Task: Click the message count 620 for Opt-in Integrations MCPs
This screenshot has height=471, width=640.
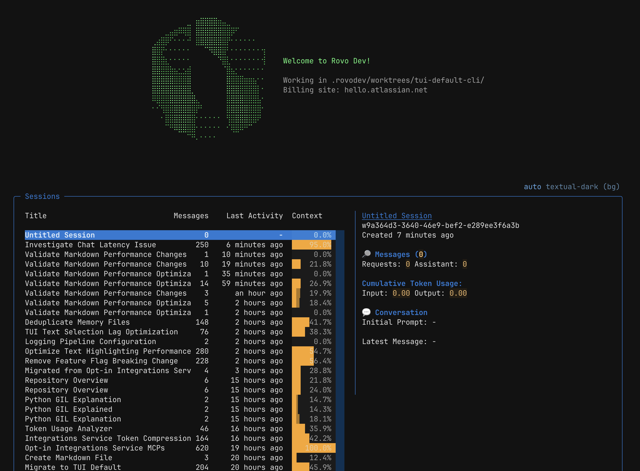Action: [x=202, y=448]
